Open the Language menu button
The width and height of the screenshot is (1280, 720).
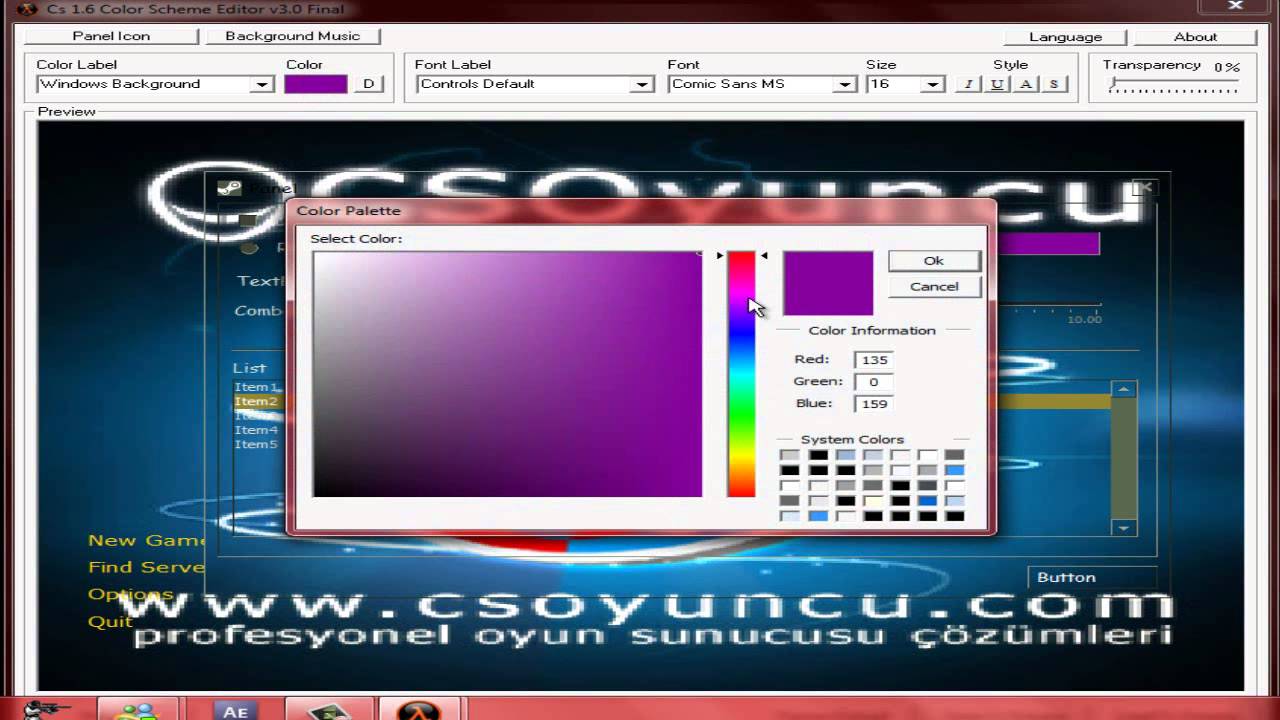[1065, 37]
